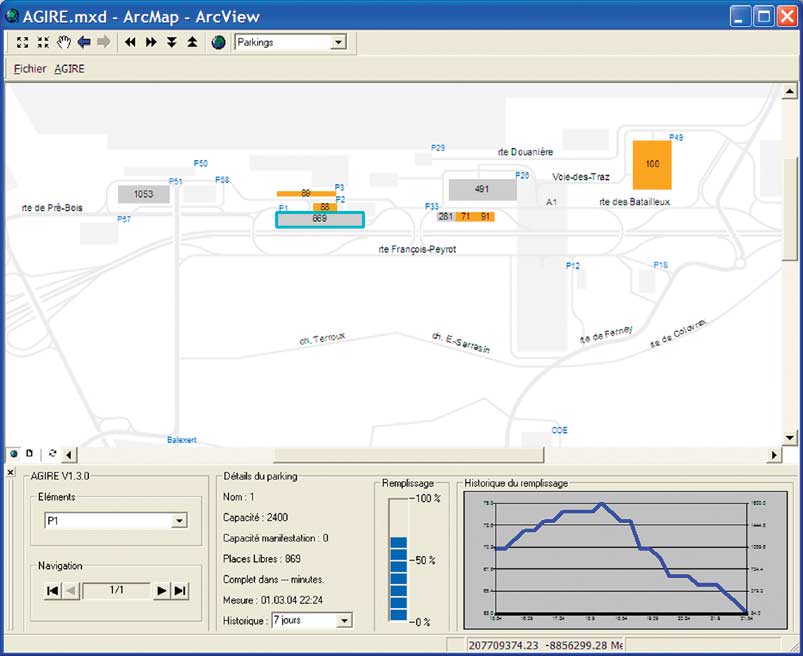Viewport: 803px width, 656px height.
Task: Expand the Eléments P1 dropdown
Action: [179, 521]
